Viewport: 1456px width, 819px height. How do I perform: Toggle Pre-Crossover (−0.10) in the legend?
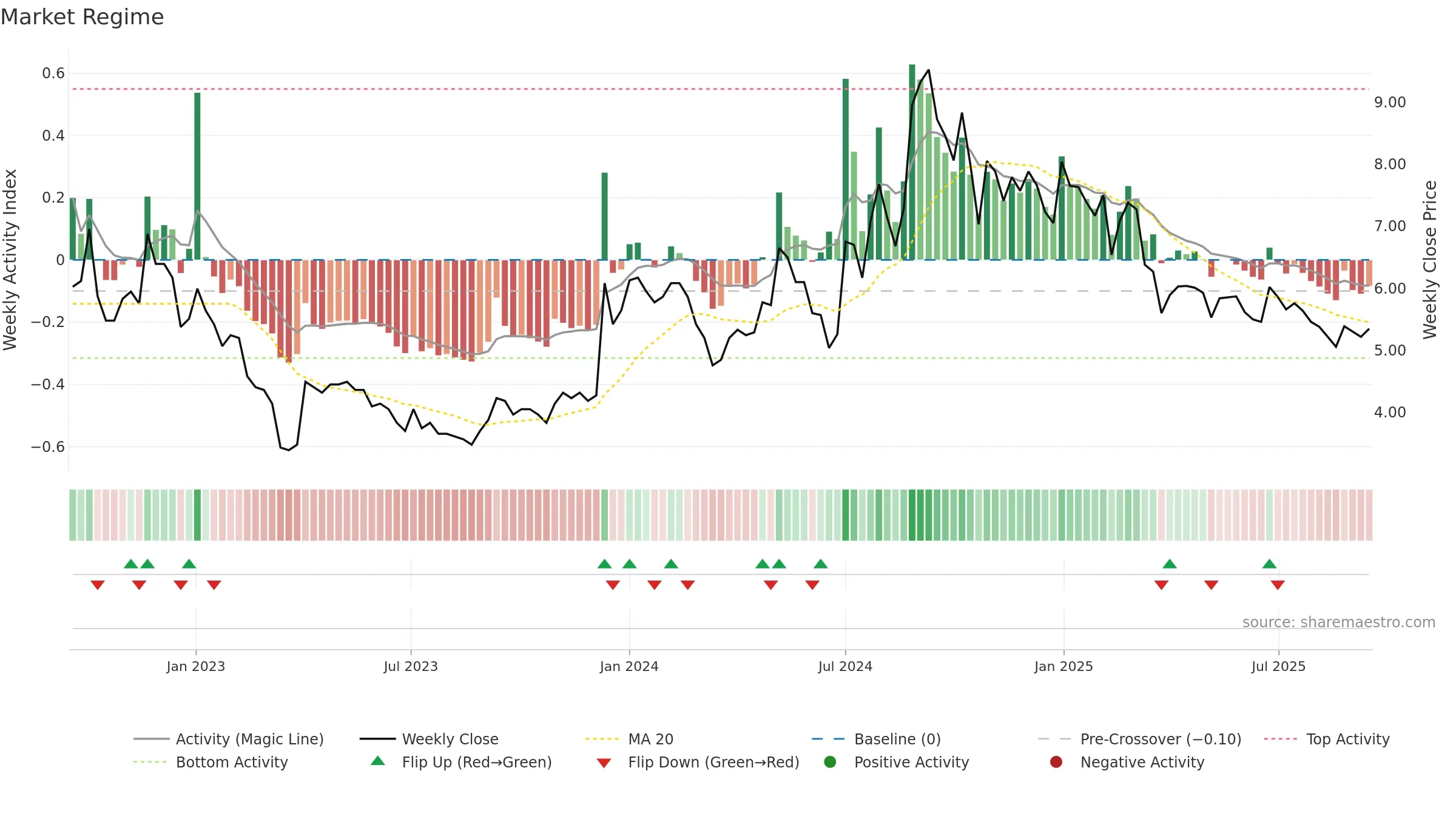click(x=1139, y=739)
